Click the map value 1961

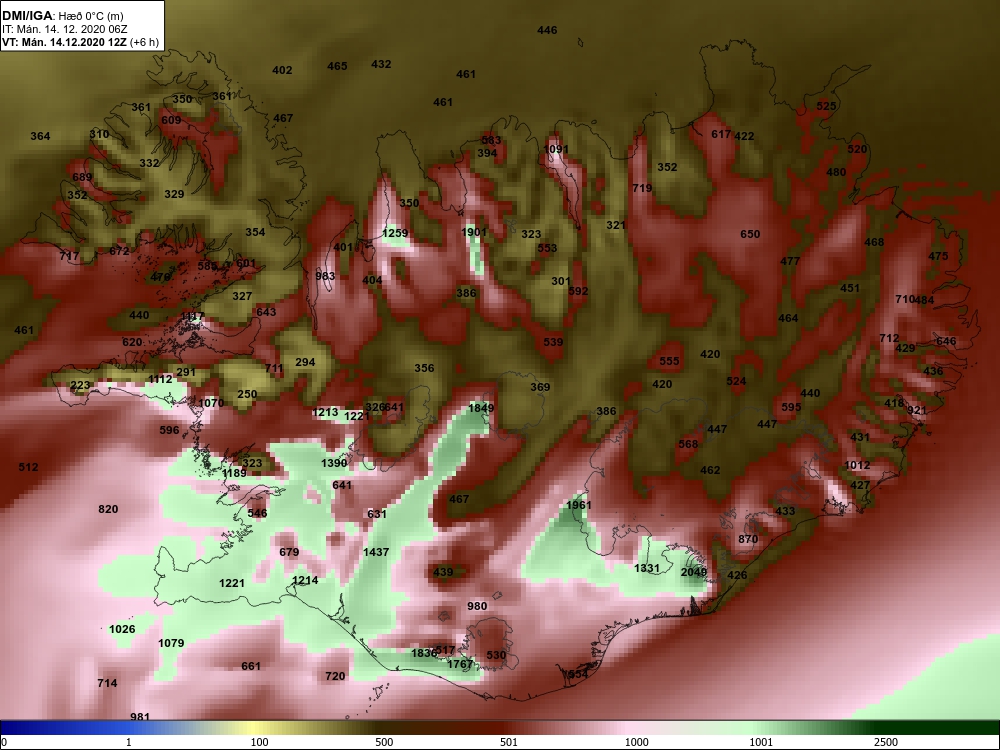pos(579,505)
